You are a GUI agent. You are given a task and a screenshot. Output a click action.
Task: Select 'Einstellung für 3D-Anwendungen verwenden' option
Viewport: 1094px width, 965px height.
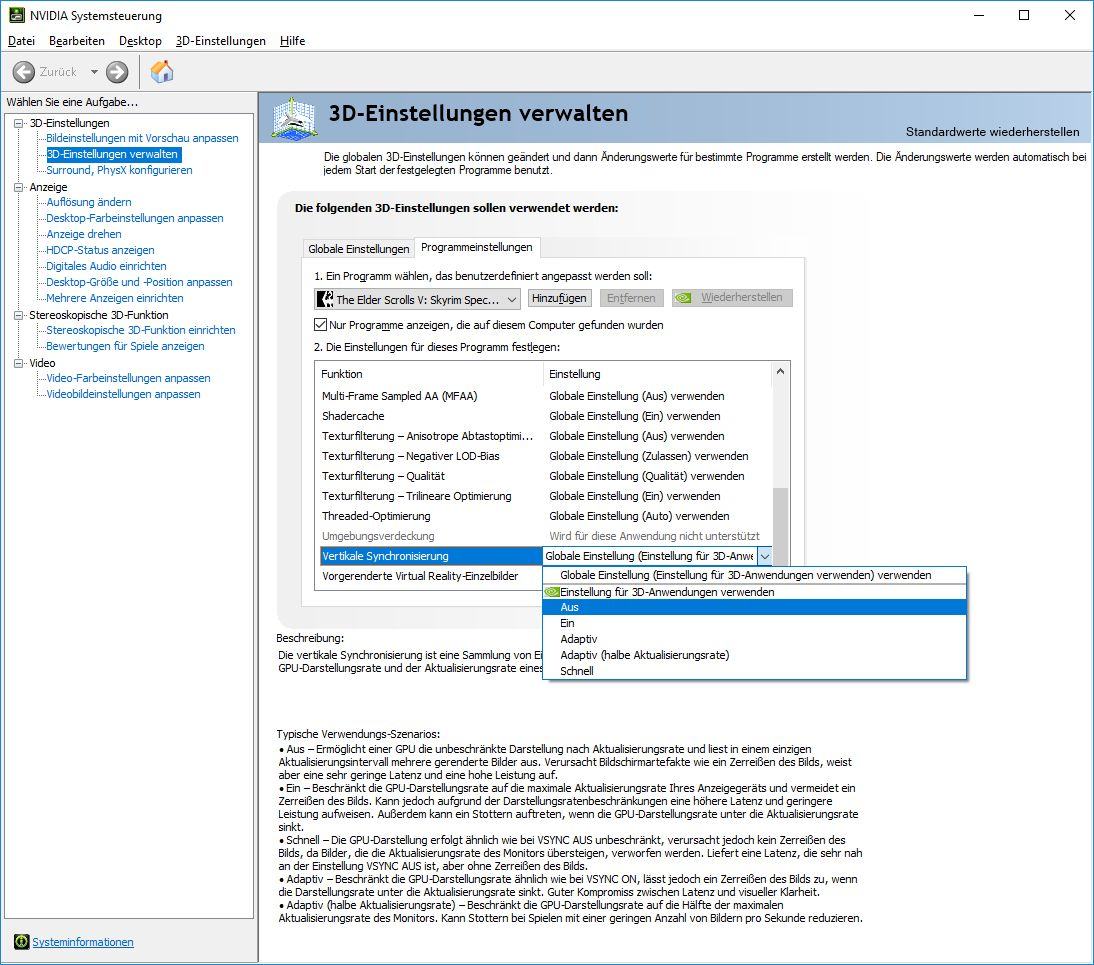pyautogui.click(x=754, y=592)
